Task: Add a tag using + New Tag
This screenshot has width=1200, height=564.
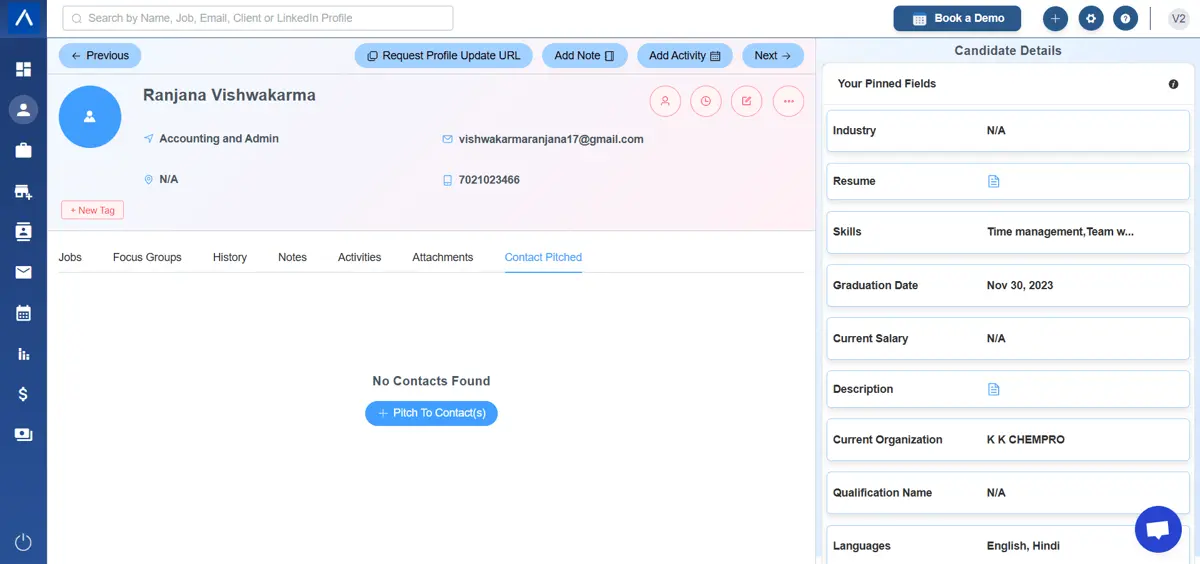Action: coord(92,210)
